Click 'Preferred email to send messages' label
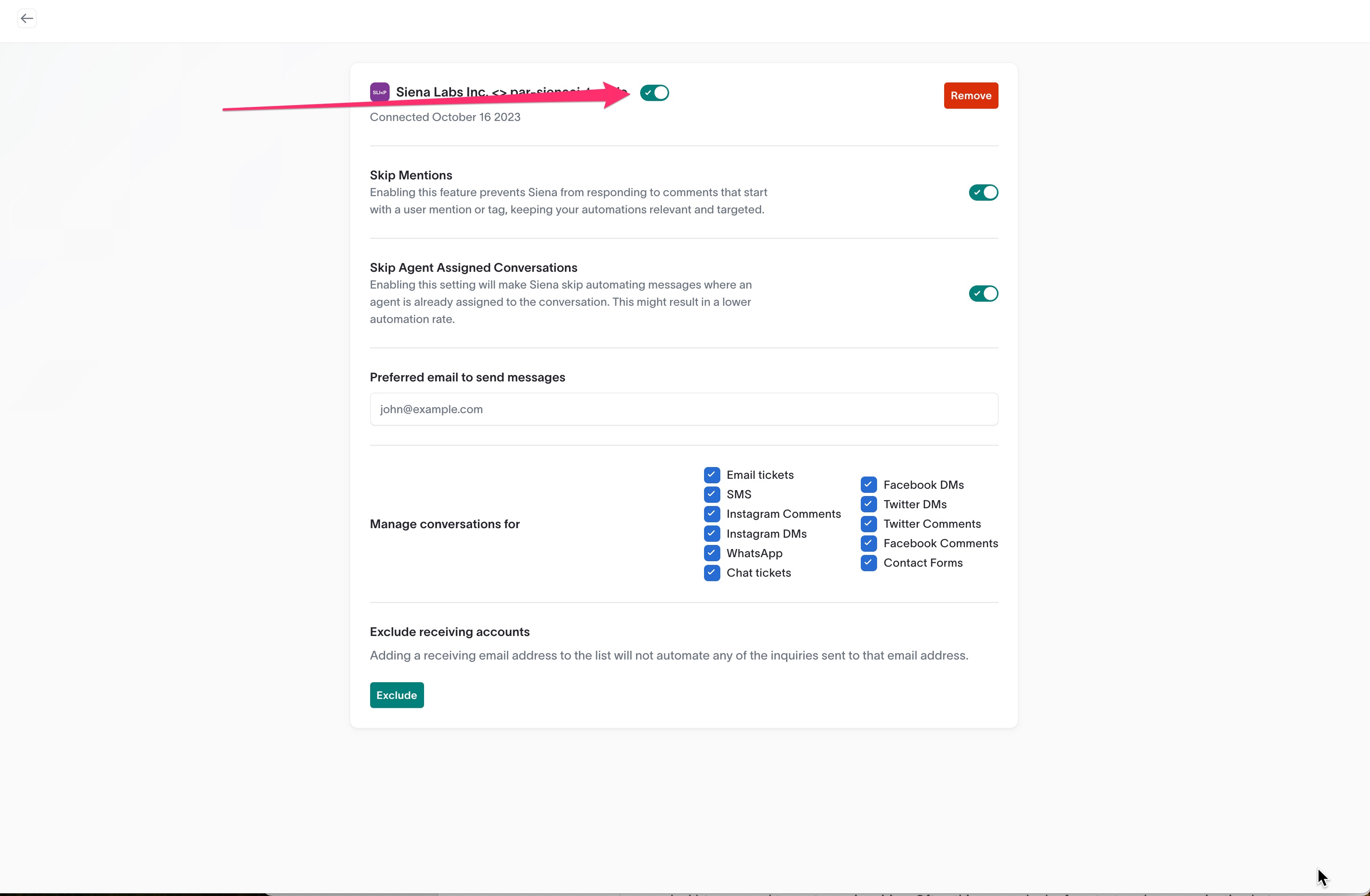 (x=468, y=377)
